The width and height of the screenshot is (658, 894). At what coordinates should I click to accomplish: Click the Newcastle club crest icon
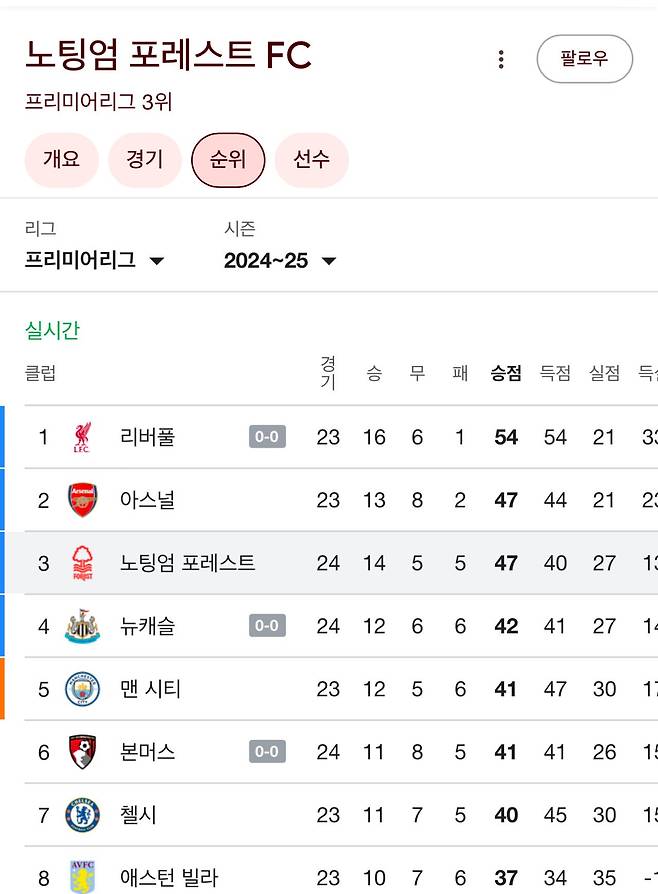83,626
